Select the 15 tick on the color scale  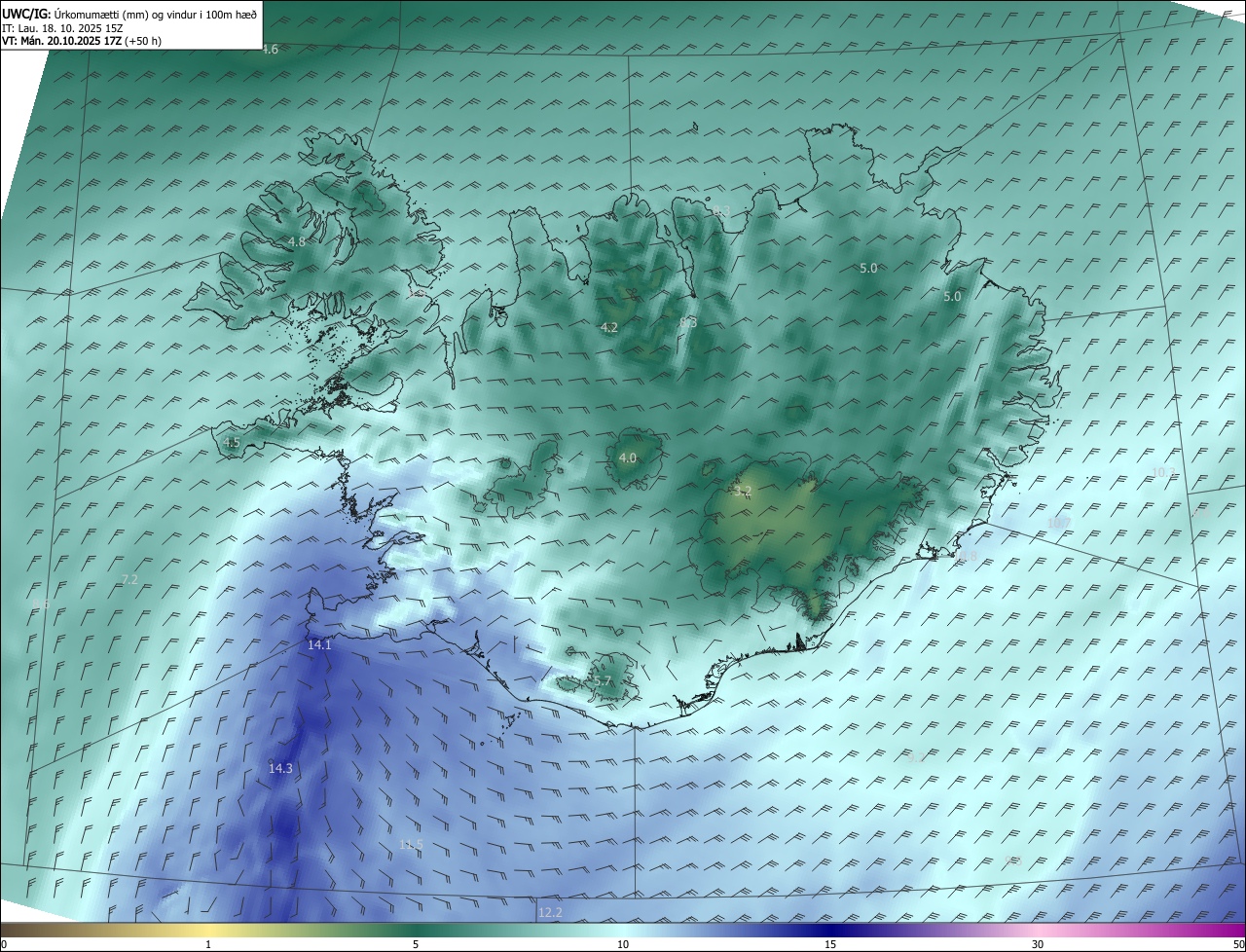[x=830, y=945]
